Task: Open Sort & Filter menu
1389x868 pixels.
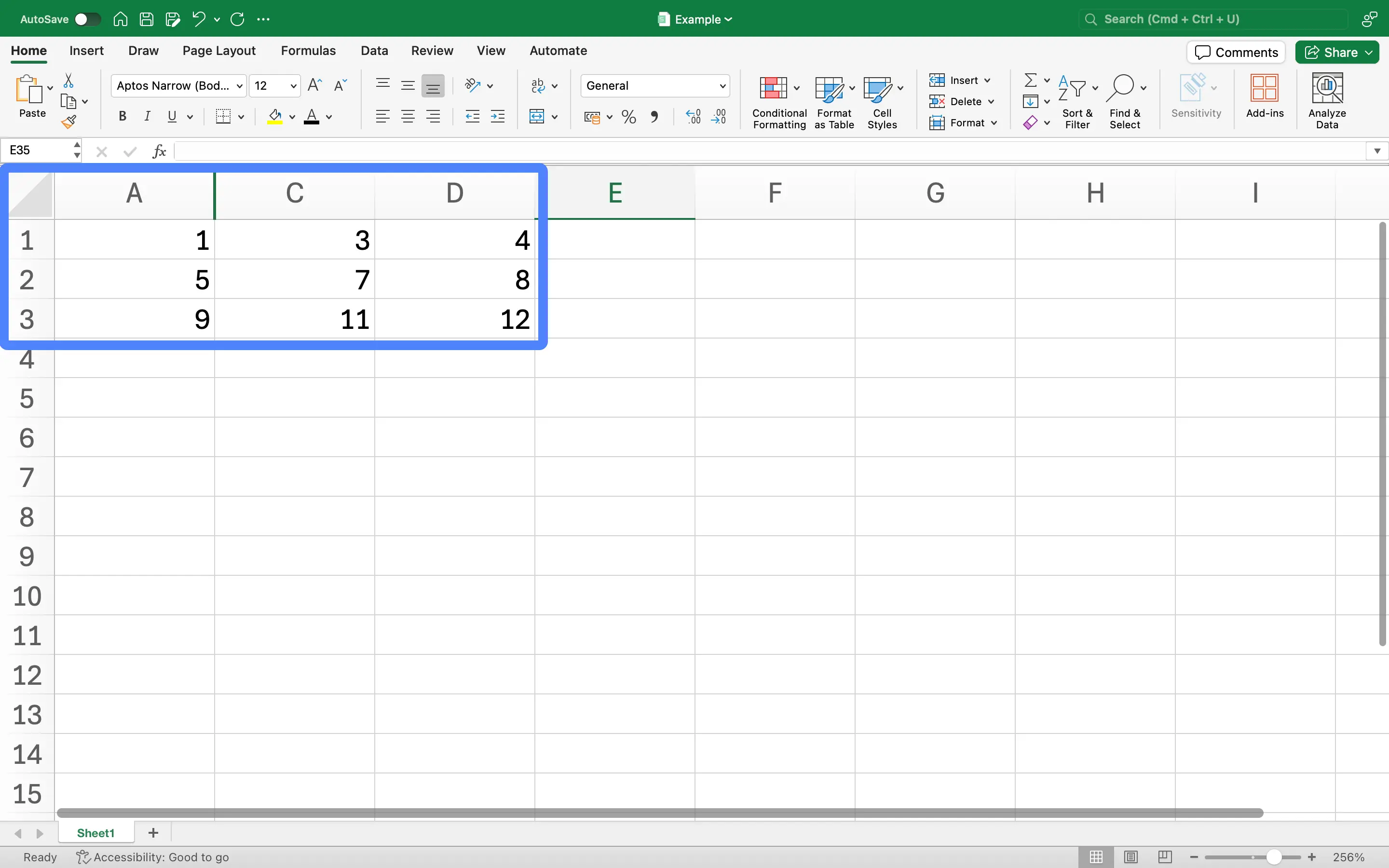Action: (1077, 102)
